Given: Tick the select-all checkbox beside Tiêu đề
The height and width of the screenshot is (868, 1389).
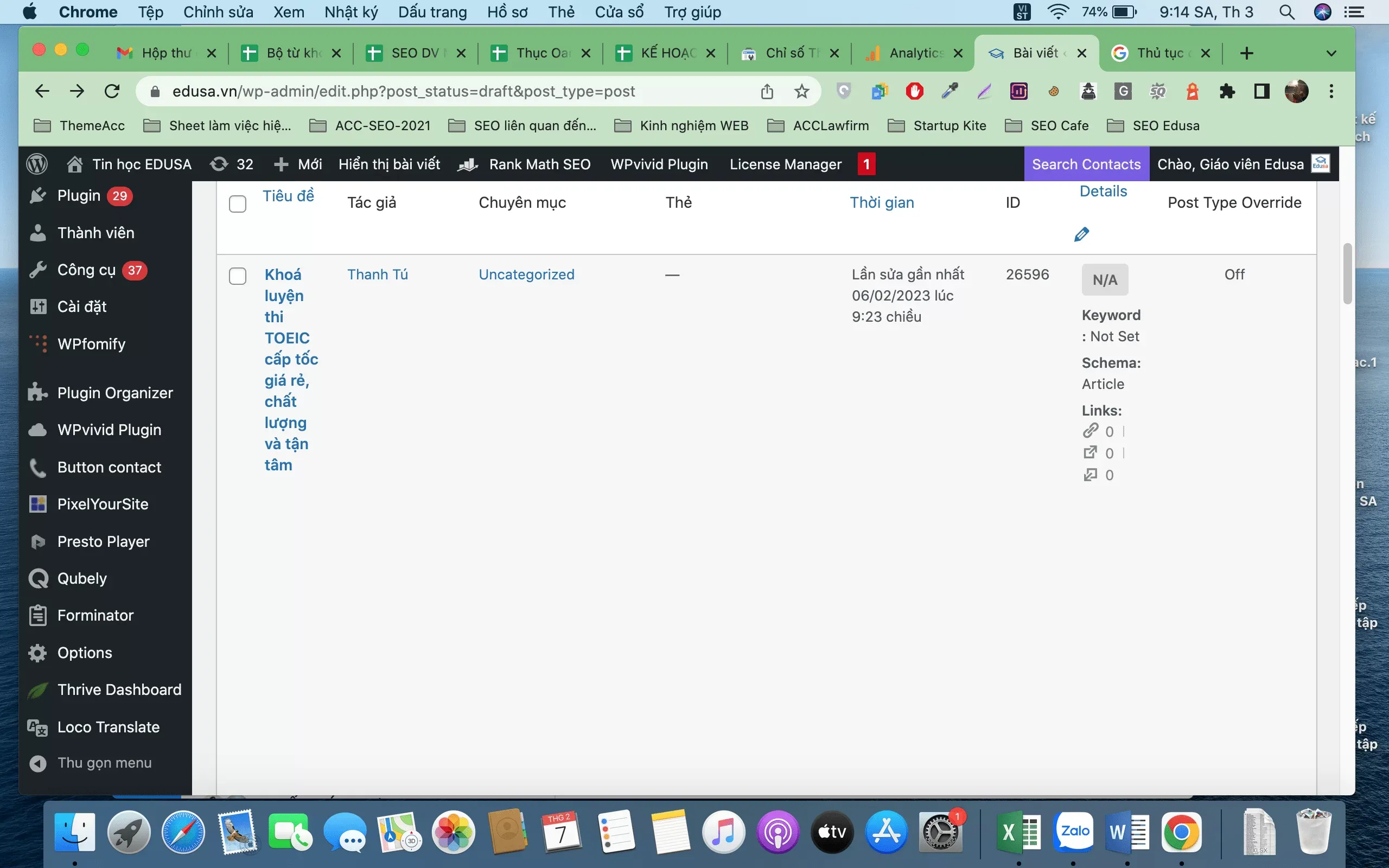Looking at the screenshot, I should pos(238,204).
